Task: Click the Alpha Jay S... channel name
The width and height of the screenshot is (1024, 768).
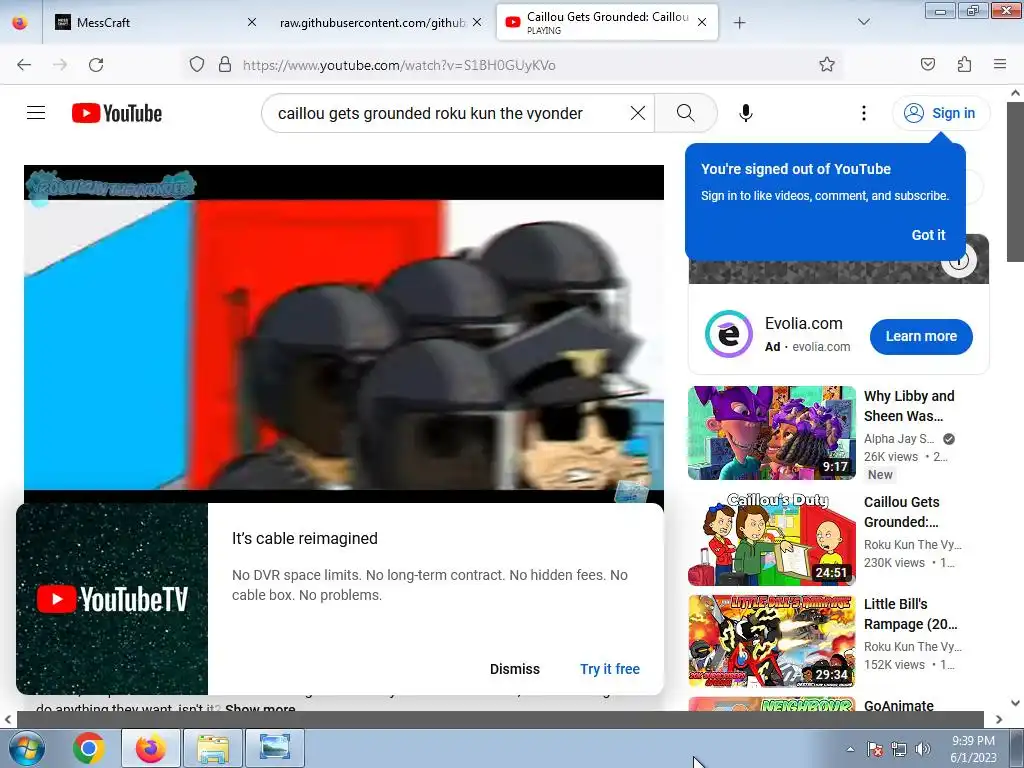Action: pos(899,439)
